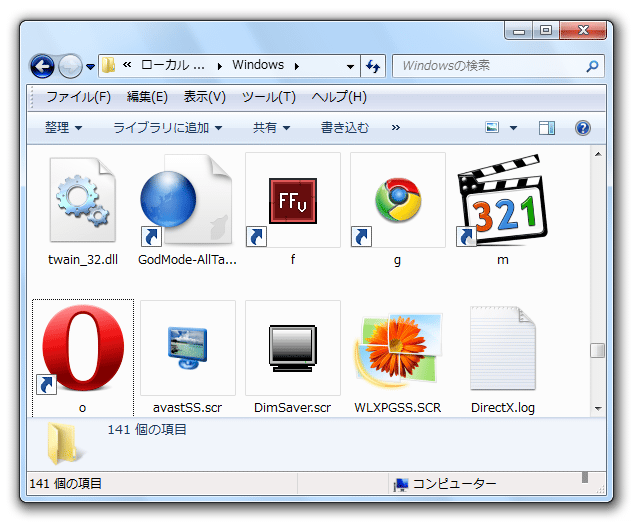
Task: Click the scrollbar up arrow
Action: click(598, 154)
